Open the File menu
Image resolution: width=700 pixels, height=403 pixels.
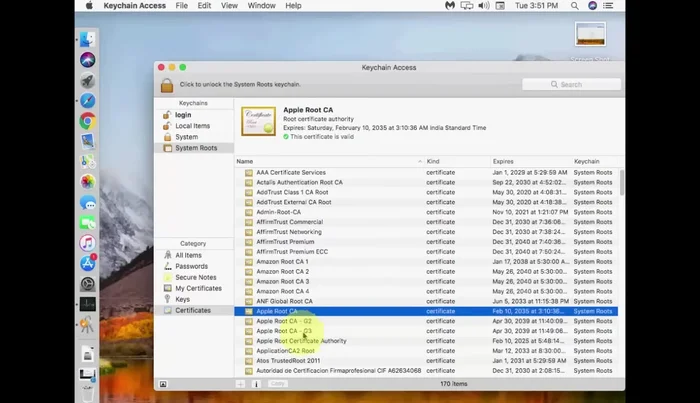(181, 6)
